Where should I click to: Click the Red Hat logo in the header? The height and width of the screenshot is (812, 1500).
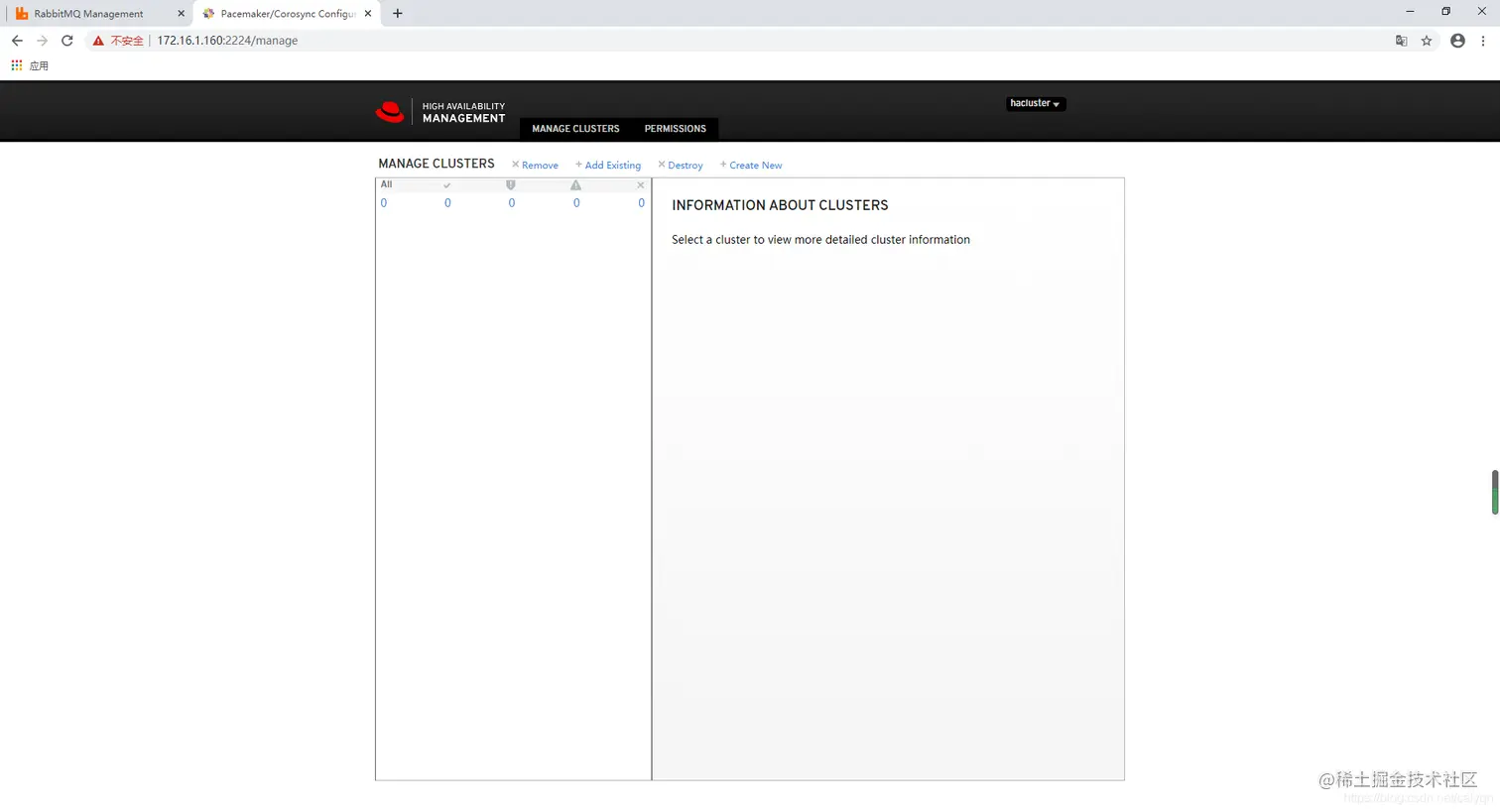click(390, 112)
